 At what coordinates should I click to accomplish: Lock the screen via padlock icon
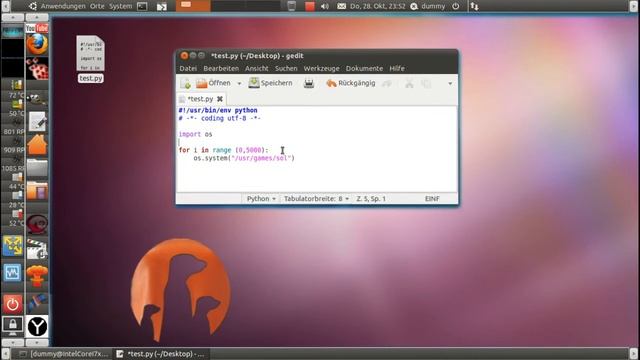[13, 325]
